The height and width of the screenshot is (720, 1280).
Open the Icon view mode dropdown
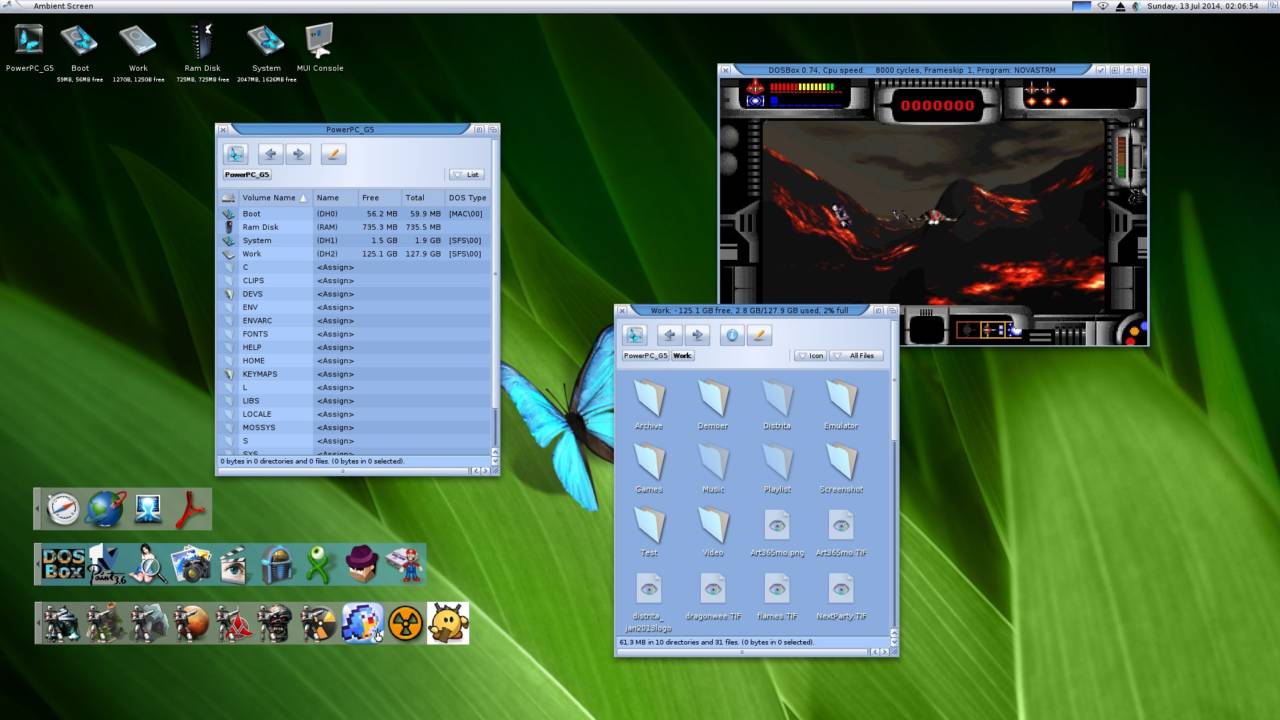tap(810, 355)
